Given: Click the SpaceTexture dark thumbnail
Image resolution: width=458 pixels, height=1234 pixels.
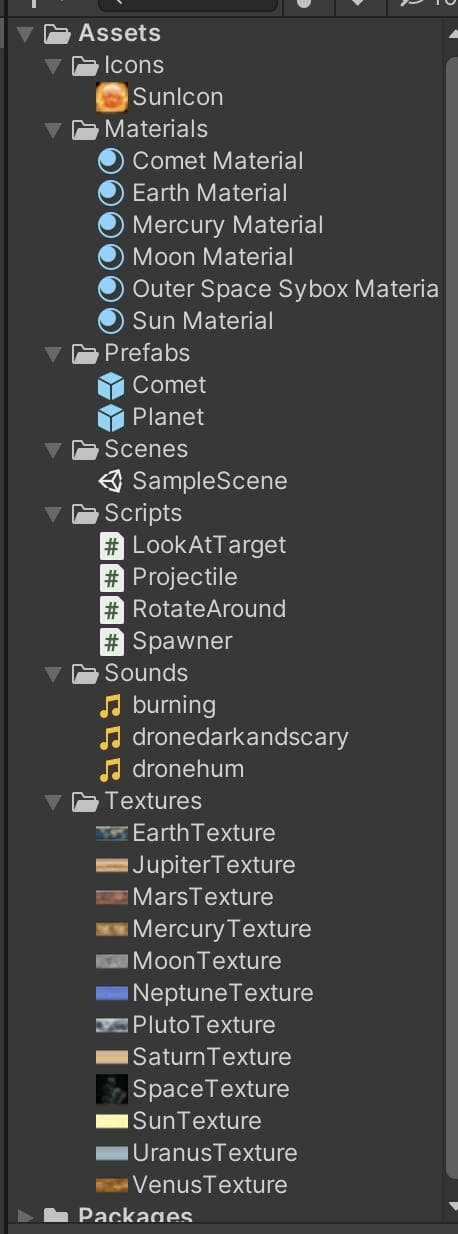Looking at the screenshot, I should (112, 1089).
